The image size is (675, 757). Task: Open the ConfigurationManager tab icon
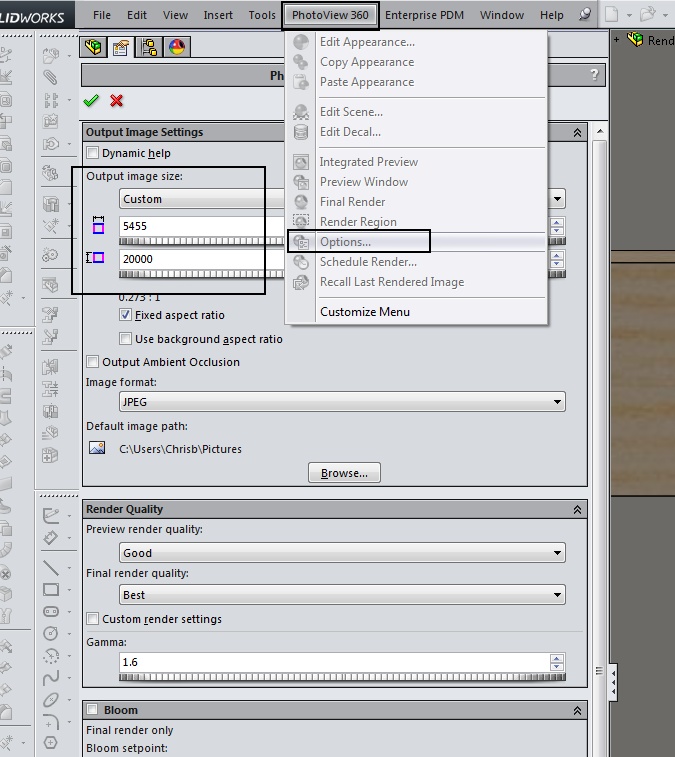pyautogui.click(x=149, y=47)
